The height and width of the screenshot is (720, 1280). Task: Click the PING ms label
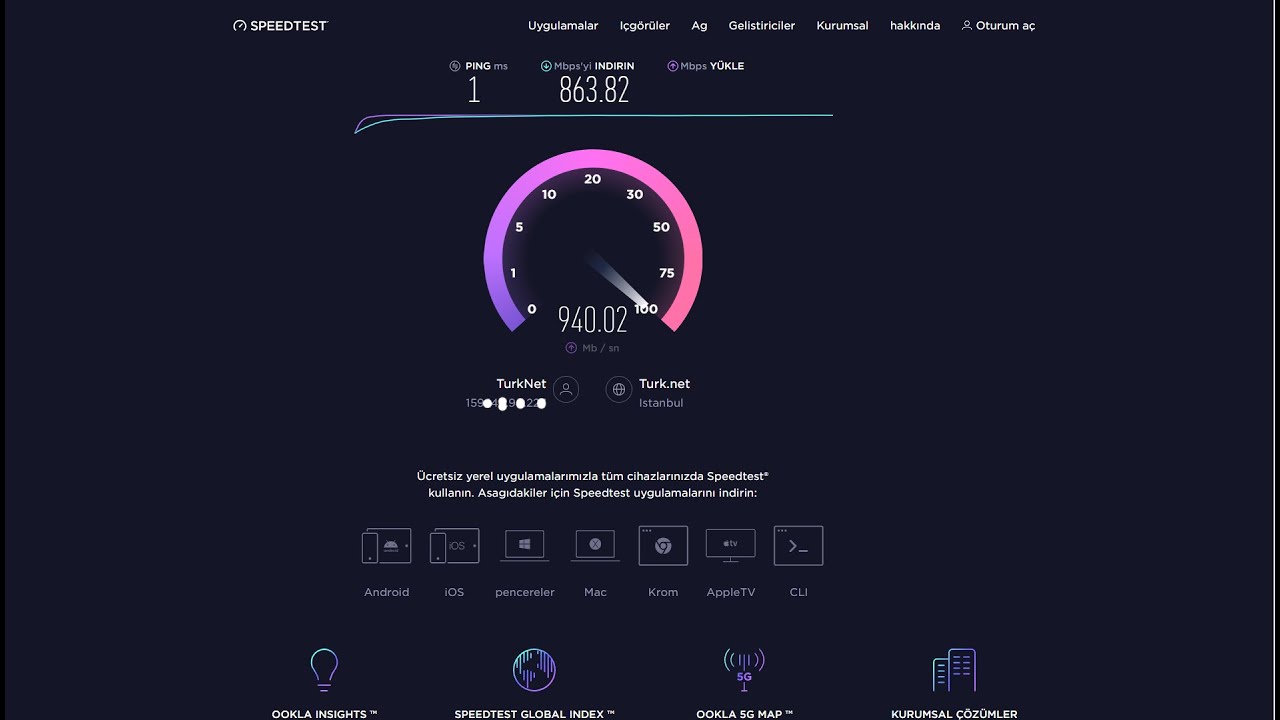(486, 66)
